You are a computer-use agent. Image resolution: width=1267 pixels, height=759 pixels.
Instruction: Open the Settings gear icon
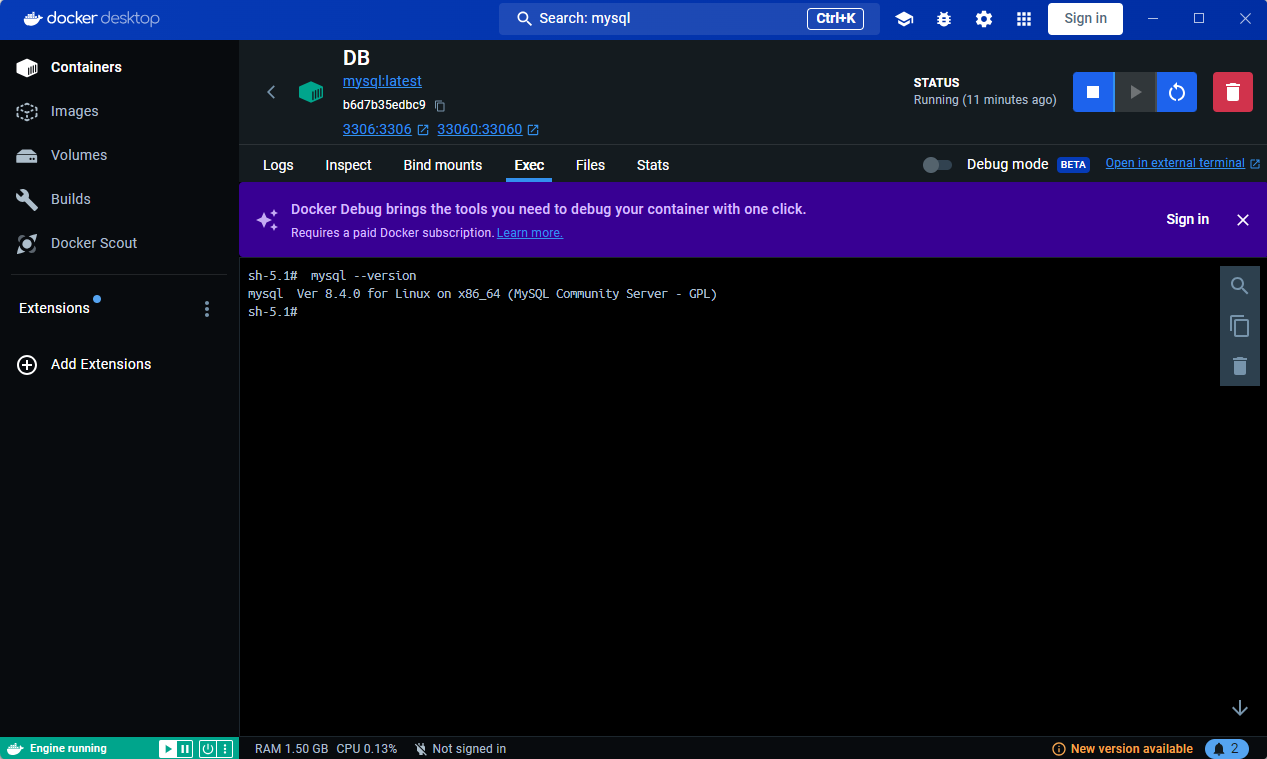click(x=984, y=19)
